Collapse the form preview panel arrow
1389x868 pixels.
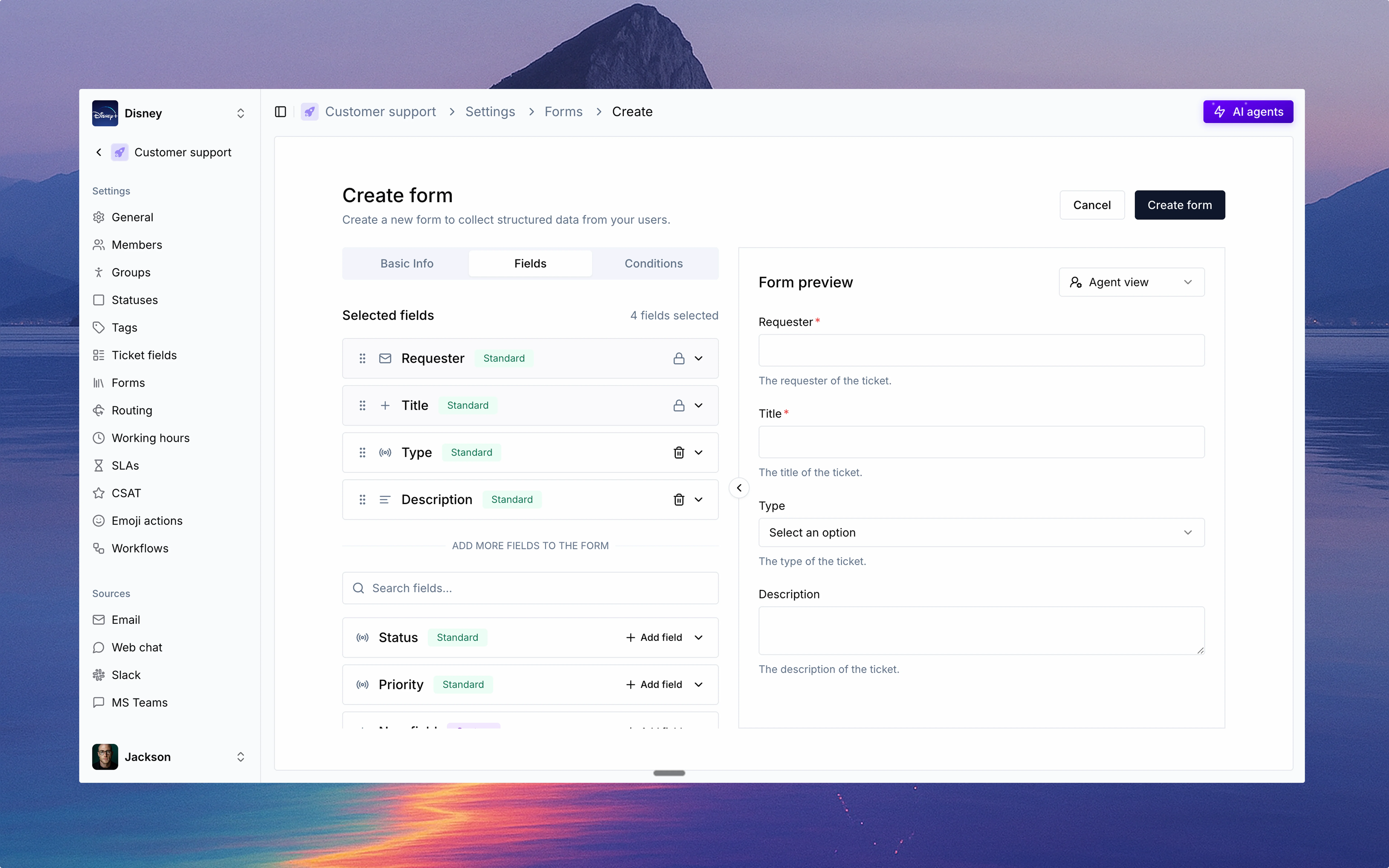(x=739, y=488)
